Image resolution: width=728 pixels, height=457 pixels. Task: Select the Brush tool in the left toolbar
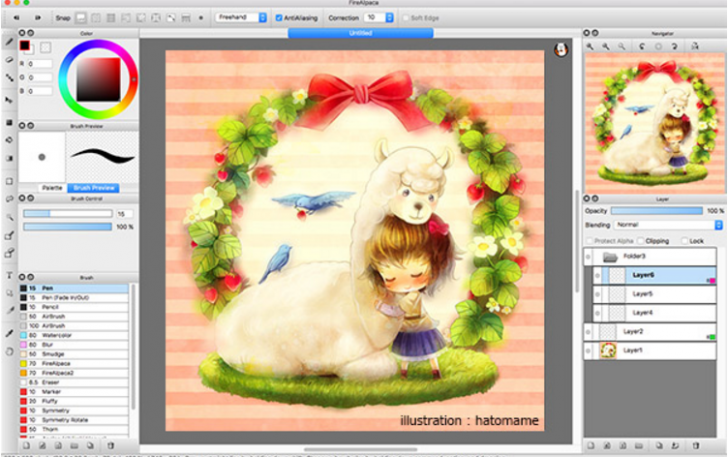pos(9,42)
